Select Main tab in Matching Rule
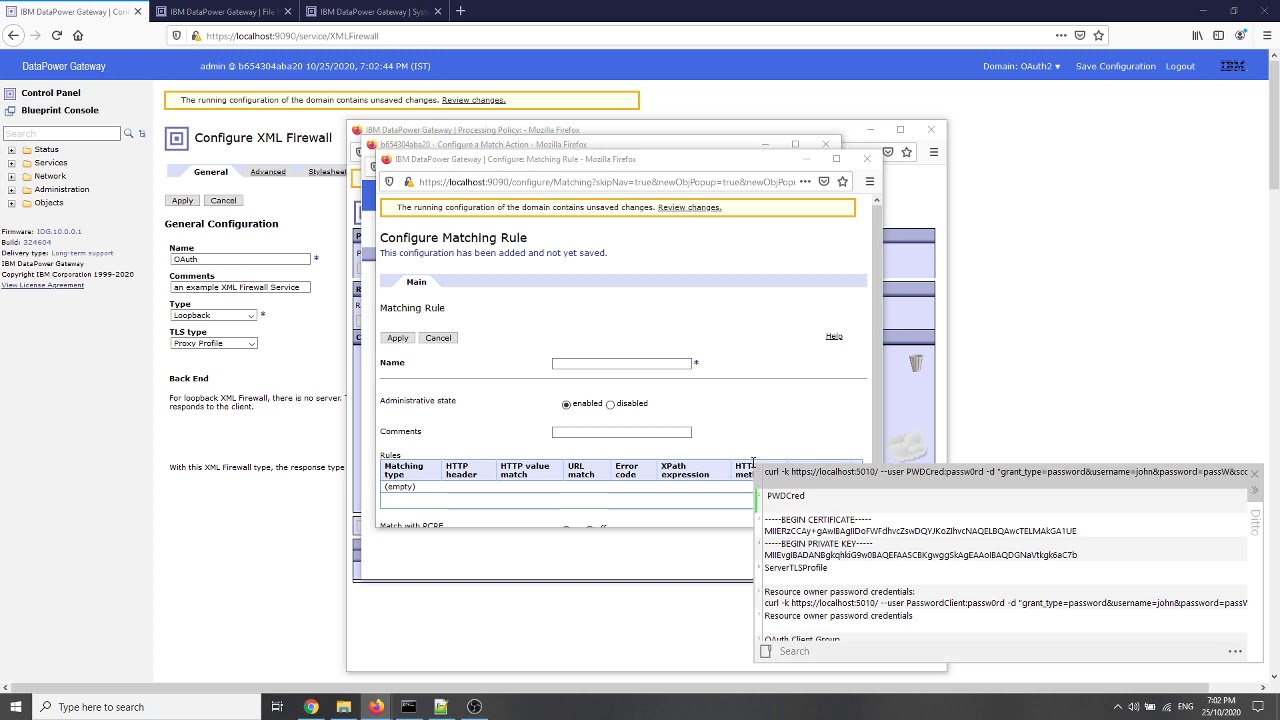 [416, 282]
